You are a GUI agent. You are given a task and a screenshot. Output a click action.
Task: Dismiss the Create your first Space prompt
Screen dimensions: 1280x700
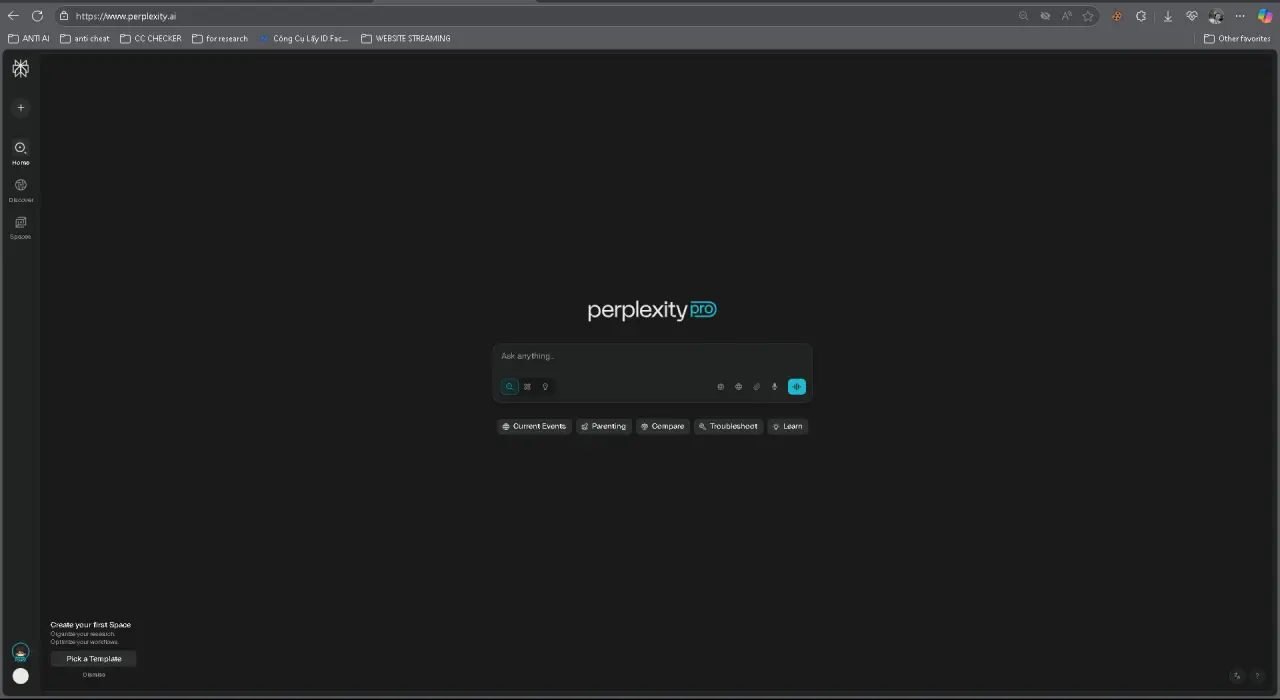click(x=94, y=675)
